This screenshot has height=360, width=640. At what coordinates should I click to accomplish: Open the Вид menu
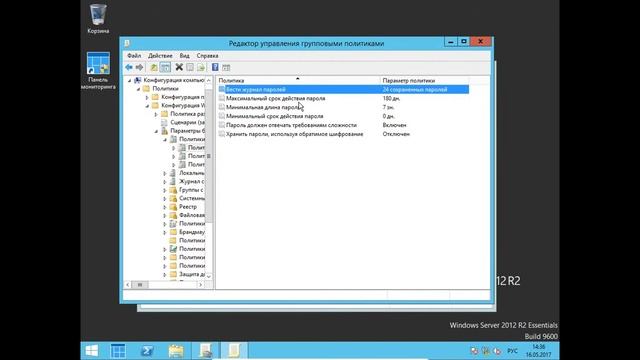(184, 56)
